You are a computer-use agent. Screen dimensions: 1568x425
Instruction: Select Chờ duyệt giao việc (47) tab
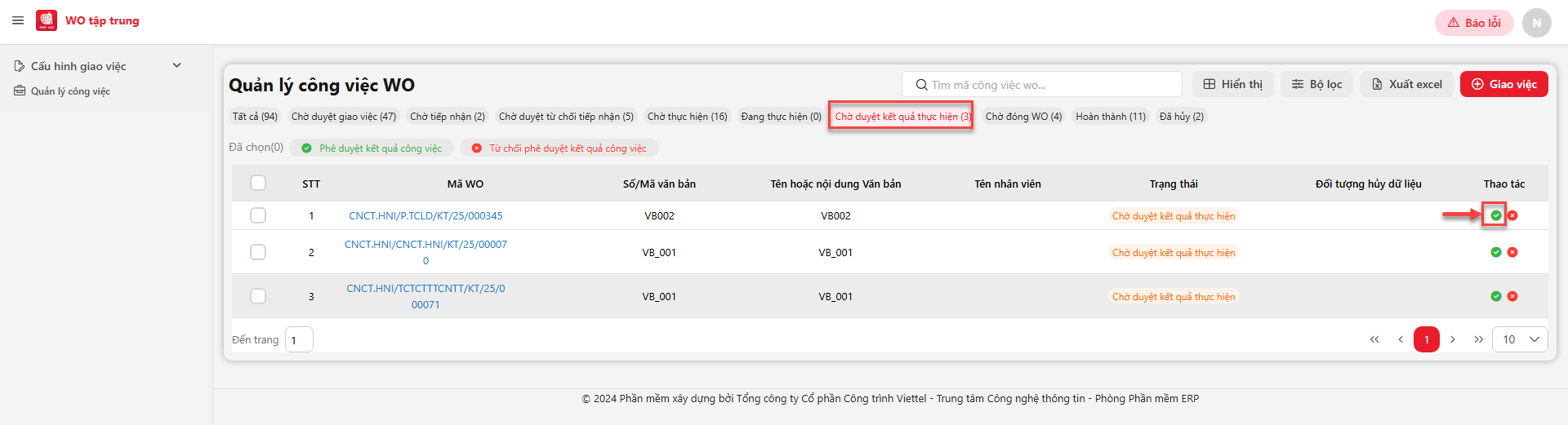point(344,117)
